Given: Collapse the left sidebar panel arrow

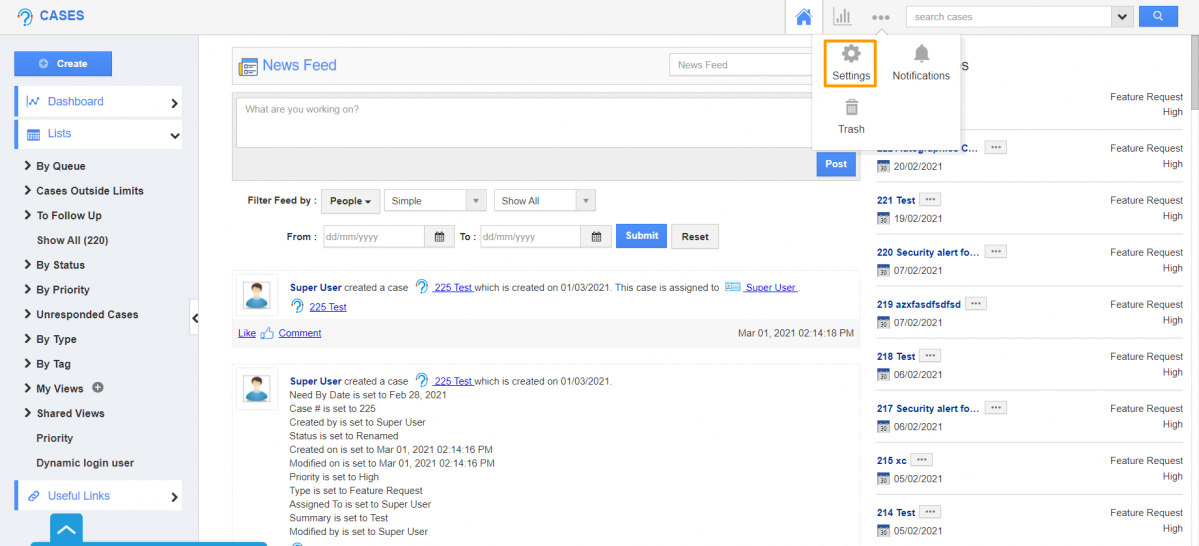Looking at the screenshot, I should [195, 318].
